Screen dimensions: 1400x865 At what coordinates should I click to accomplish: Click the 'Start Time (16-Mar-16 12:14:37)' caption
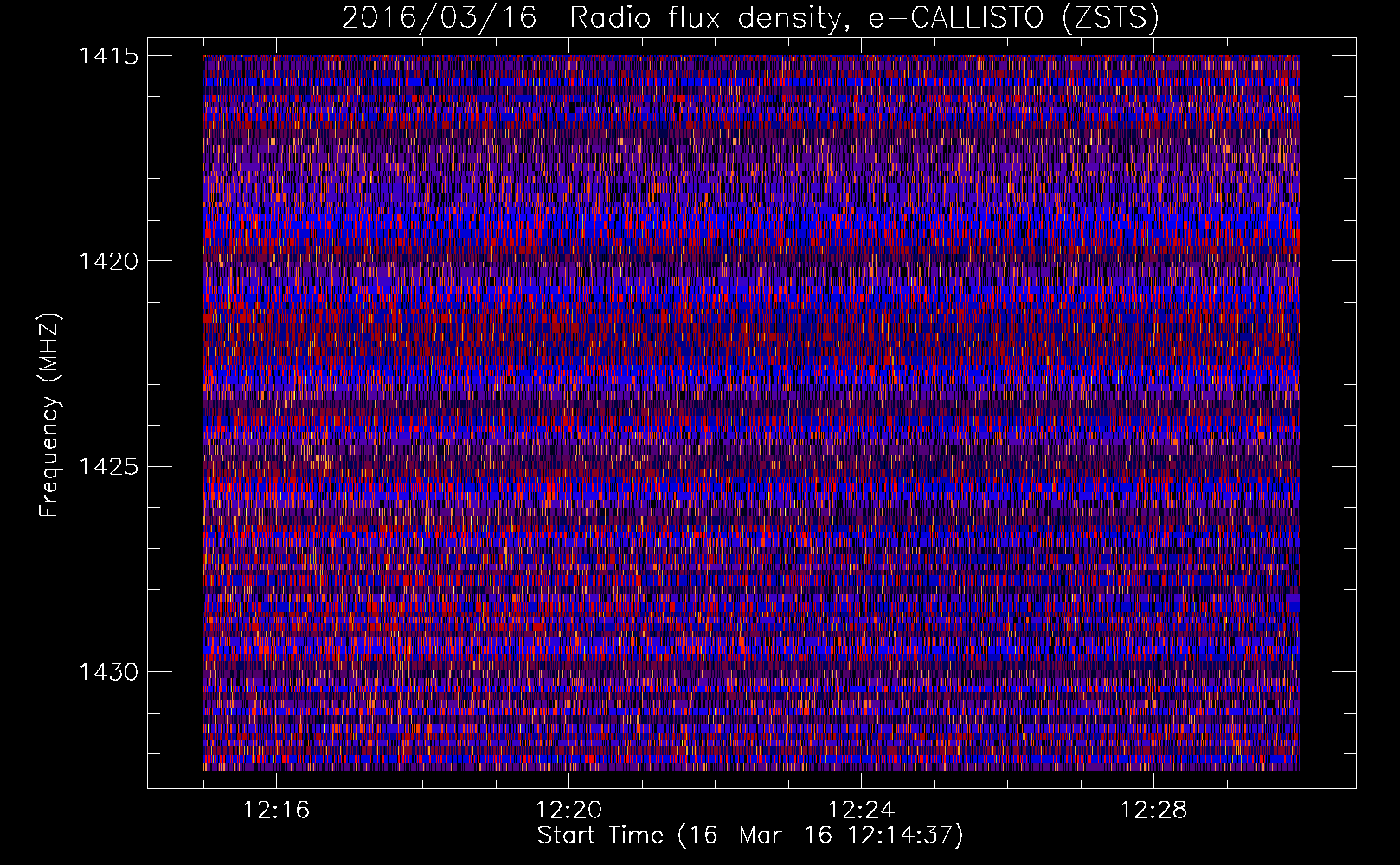pyautogui.click(x=750, y=836)
